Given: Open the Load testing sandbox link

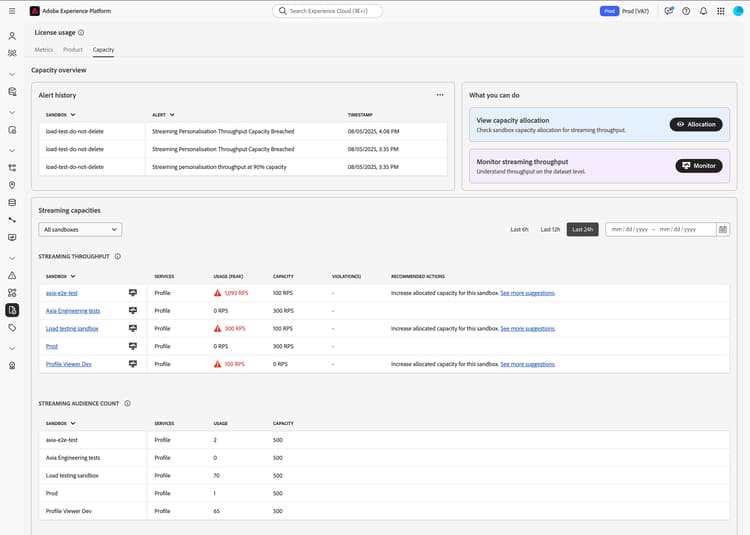Looking at the screenshot, I should (72, 328).
